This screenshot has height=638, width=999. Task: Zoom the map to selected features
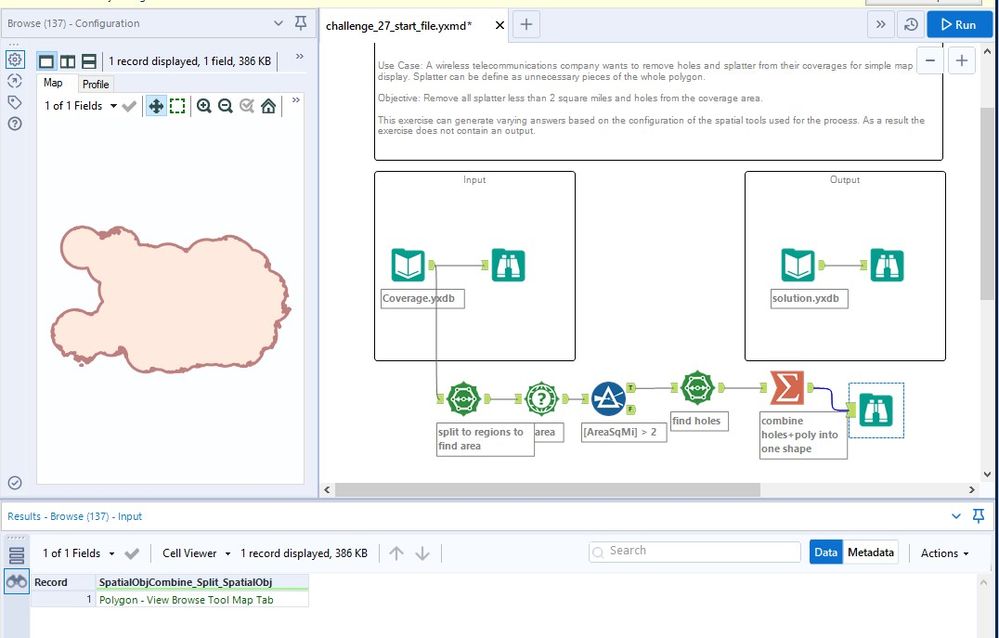pos(247,106)
